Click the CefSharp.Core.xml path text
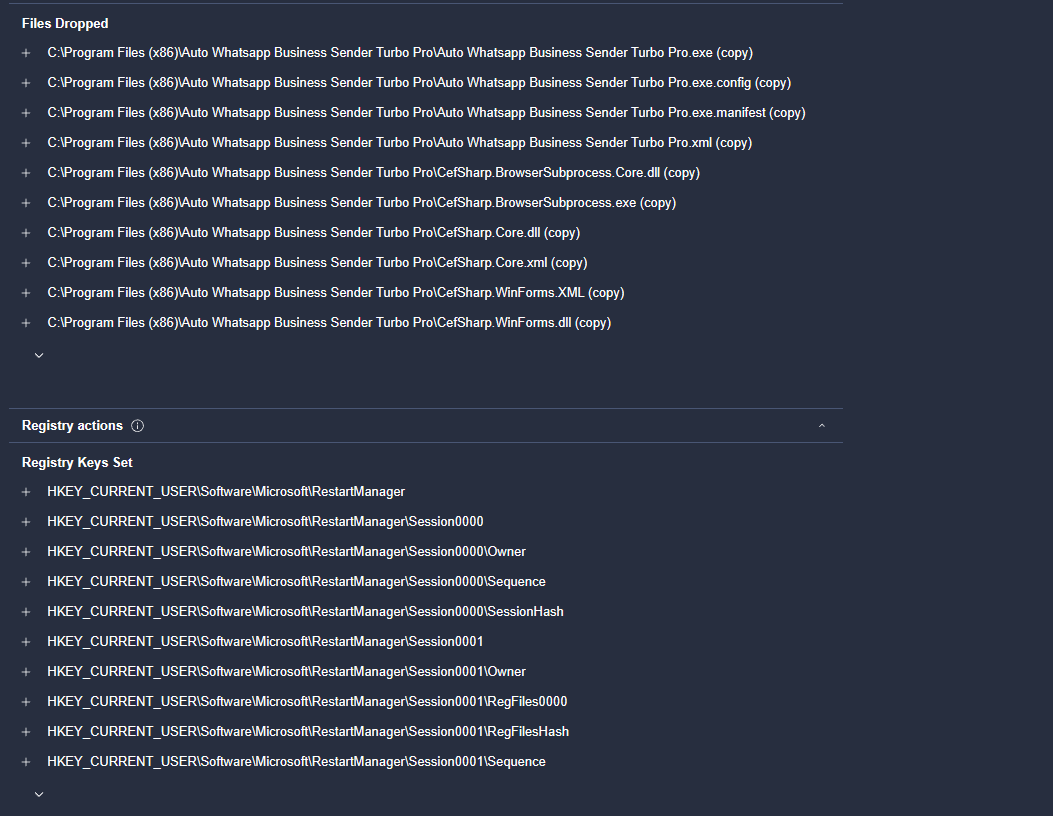Screen dimensions: 1053x816 318,263
